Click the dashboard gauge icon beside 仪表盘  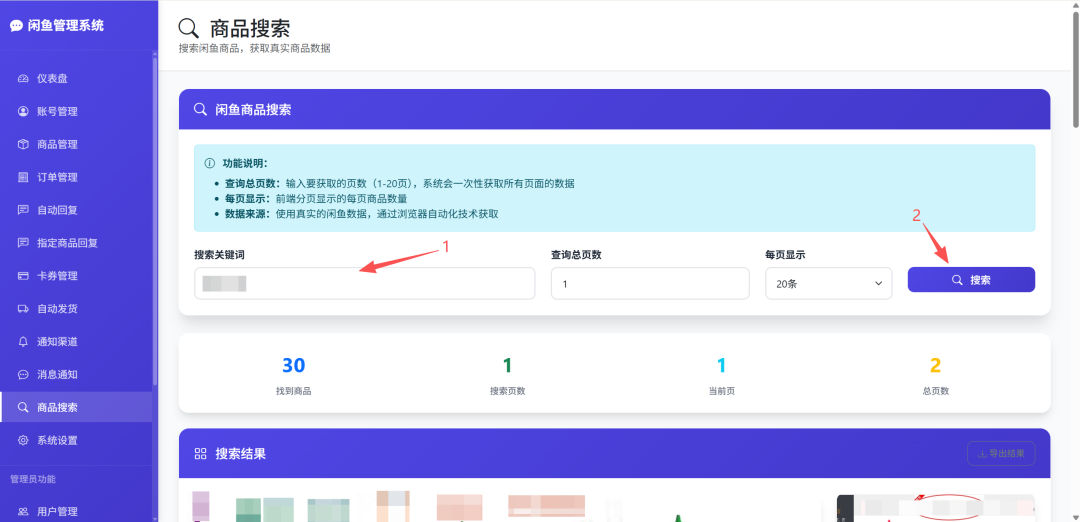[23, 79]
